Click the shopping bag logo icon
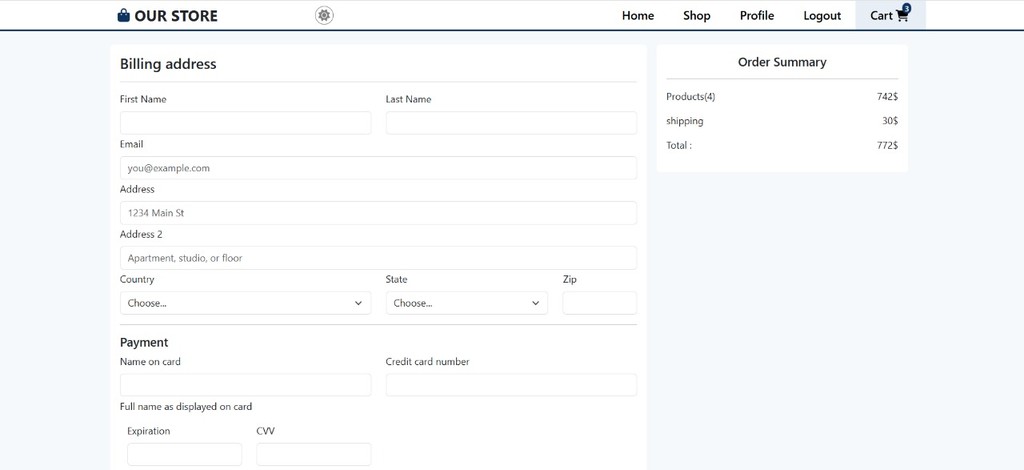Screen dimensions: 1024x470 click(x=123, y=16)
